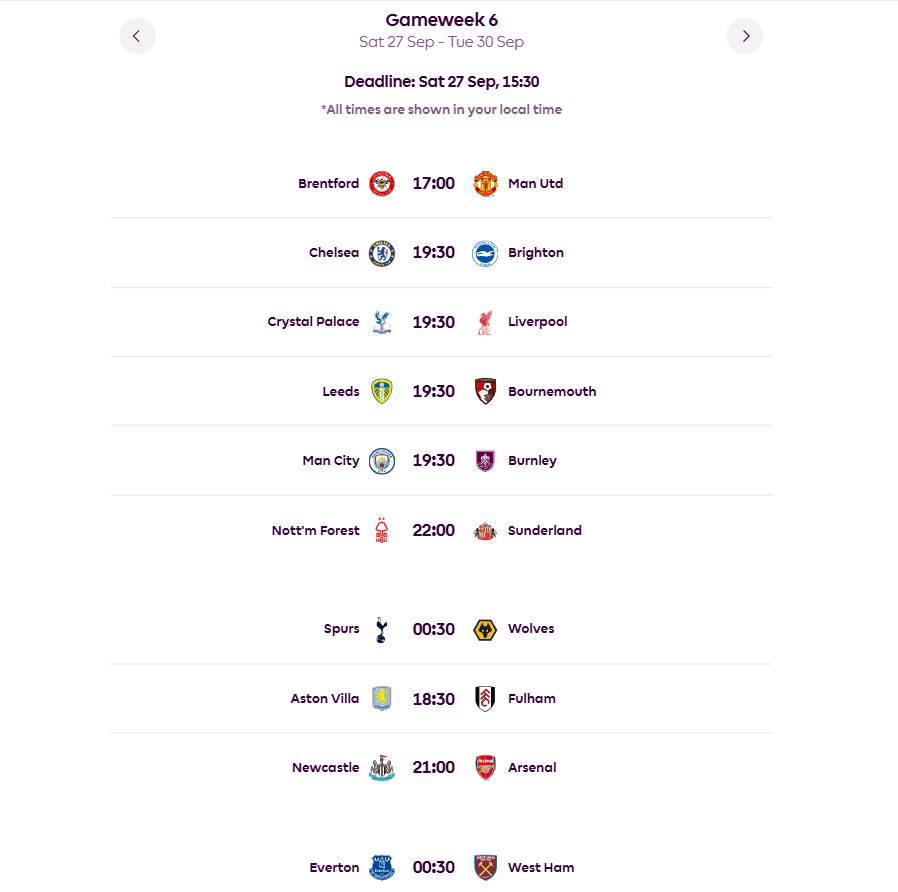Go to previous gameweek with left arrow
This screenshot has width=898, height=892.
tap(137, 36)
